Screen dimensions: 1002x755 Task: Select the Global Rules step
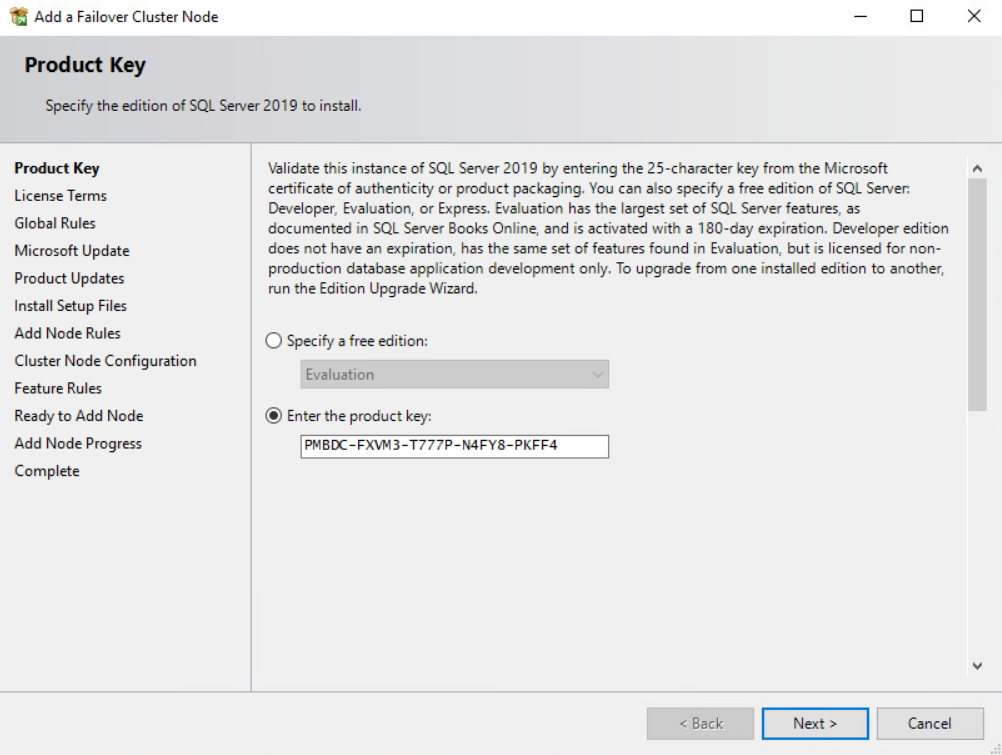click(x=55, y=223)
